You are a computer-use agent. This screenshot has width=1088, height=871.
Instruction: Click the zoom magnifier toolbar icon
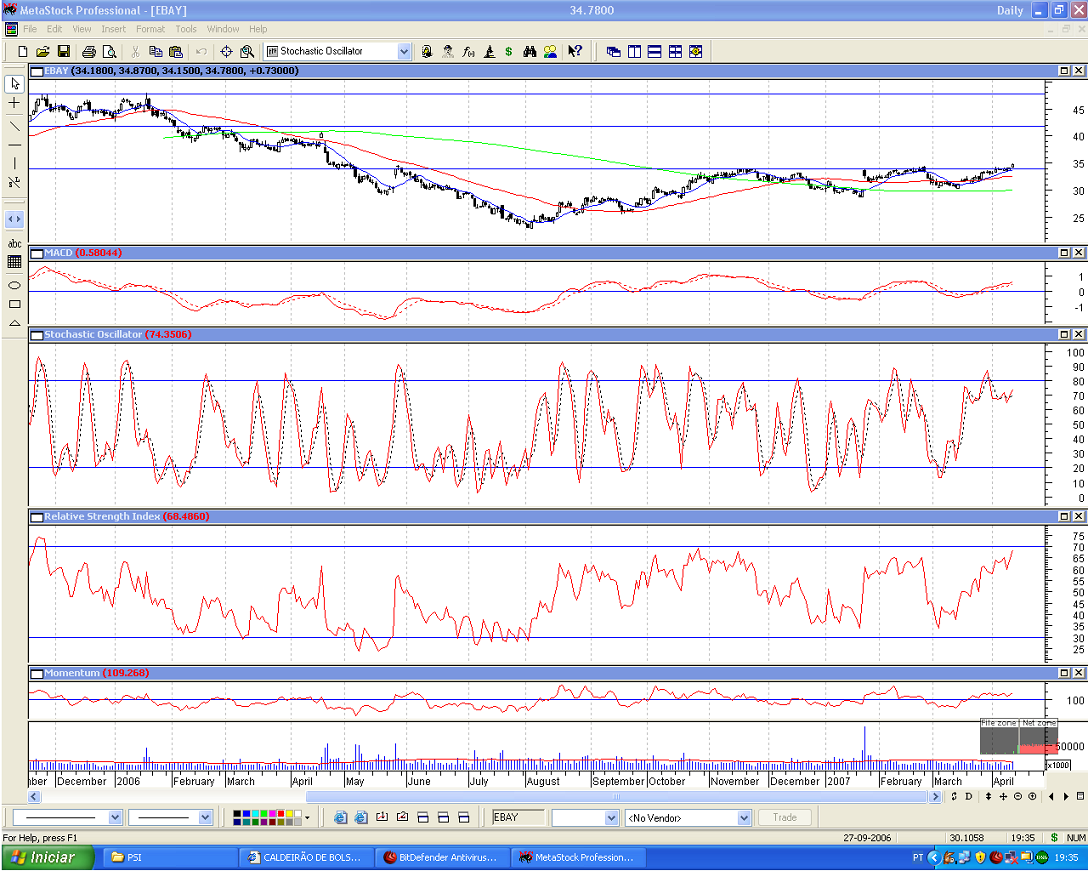click(x=246, y=51)
